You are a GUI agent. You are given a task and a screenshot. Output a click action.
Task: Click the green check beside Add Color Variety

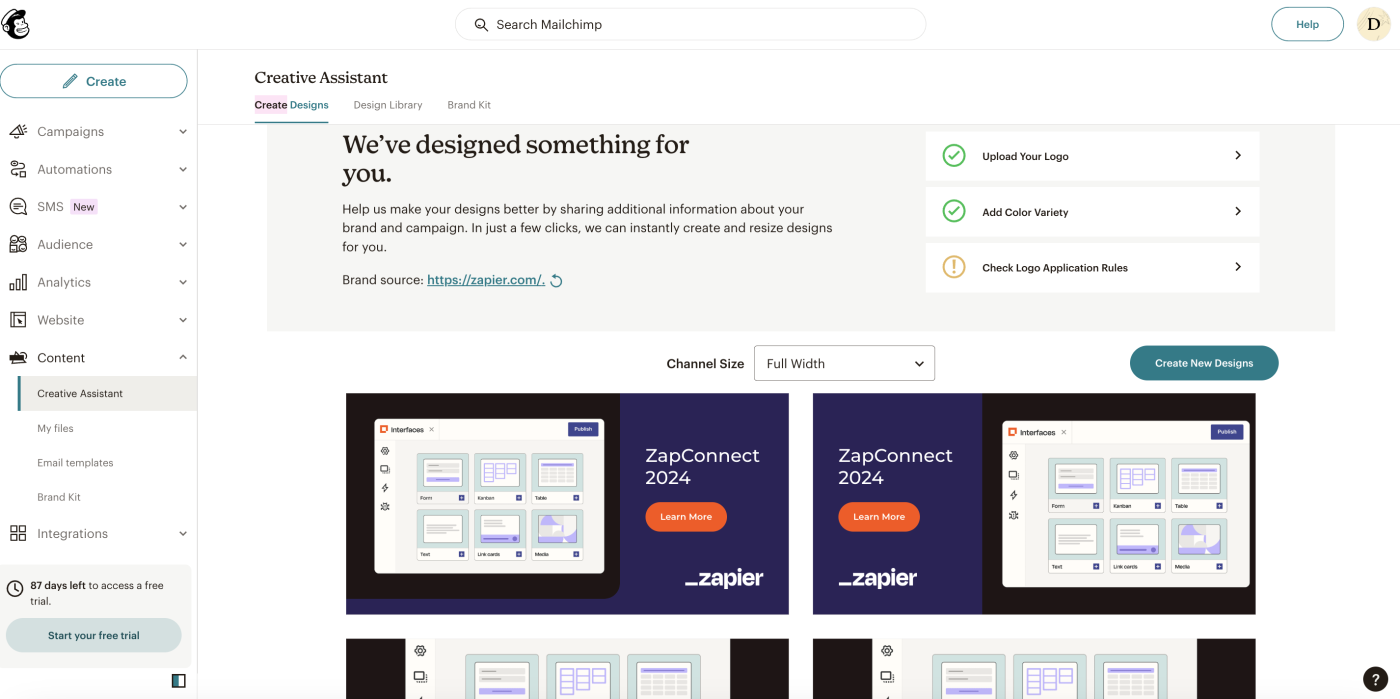pyautogui.click(x=954, y=212)
